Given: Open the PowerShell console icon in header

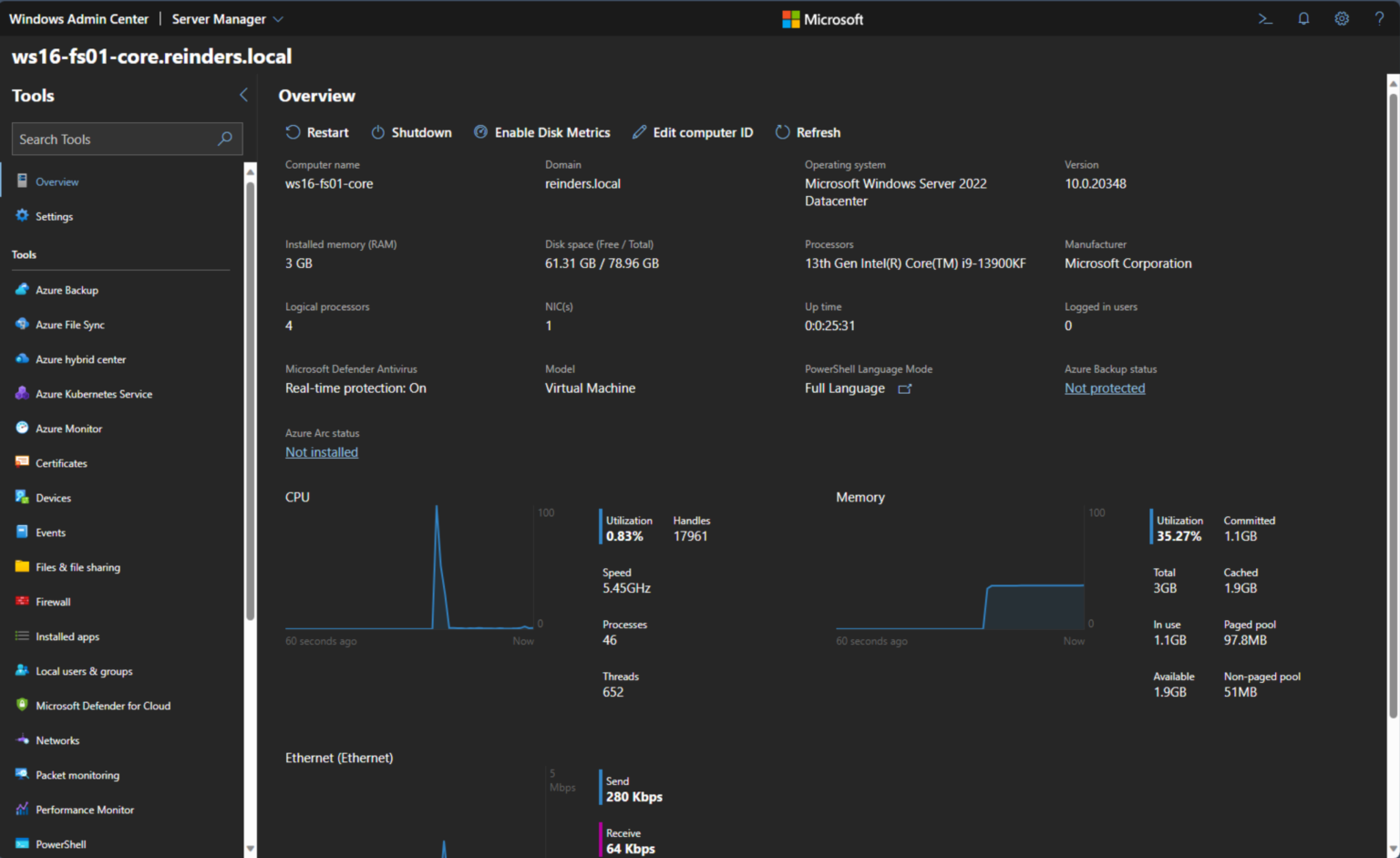Looking at the screenshot, I should 1265,18.
